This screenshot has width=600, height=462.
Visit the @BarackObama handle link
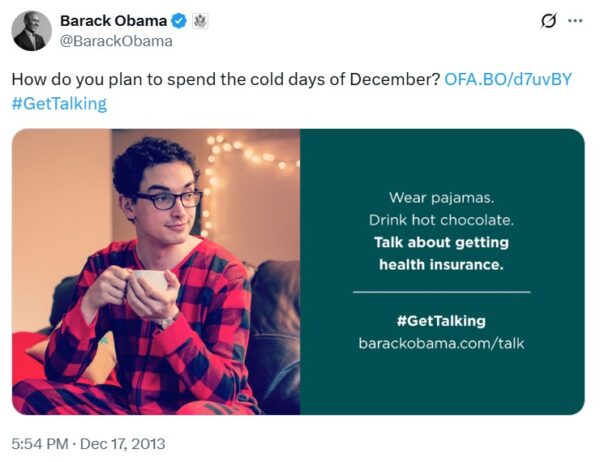(116, 41)
